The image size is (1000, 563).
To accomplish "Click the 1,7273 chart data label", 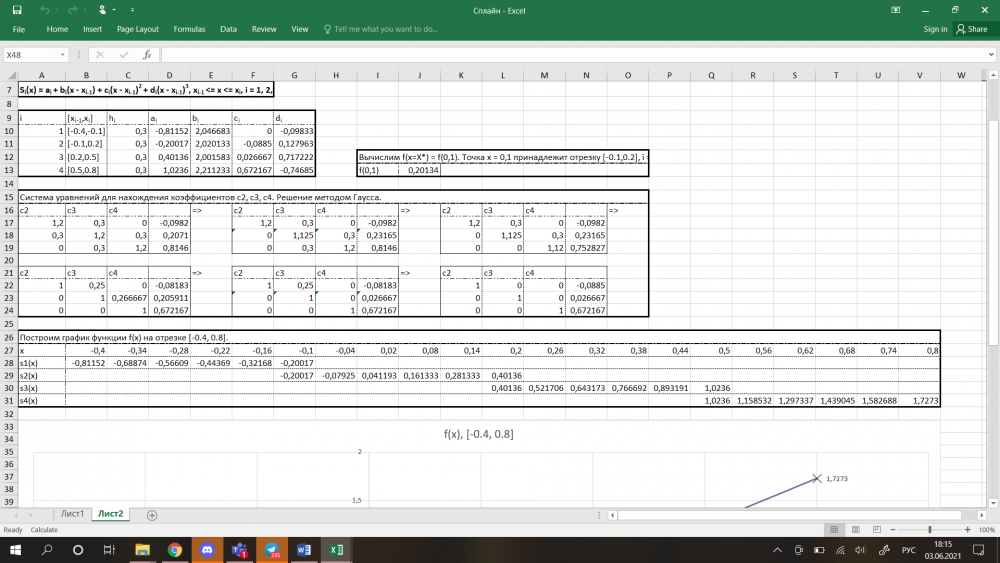I will pos(837,479).
